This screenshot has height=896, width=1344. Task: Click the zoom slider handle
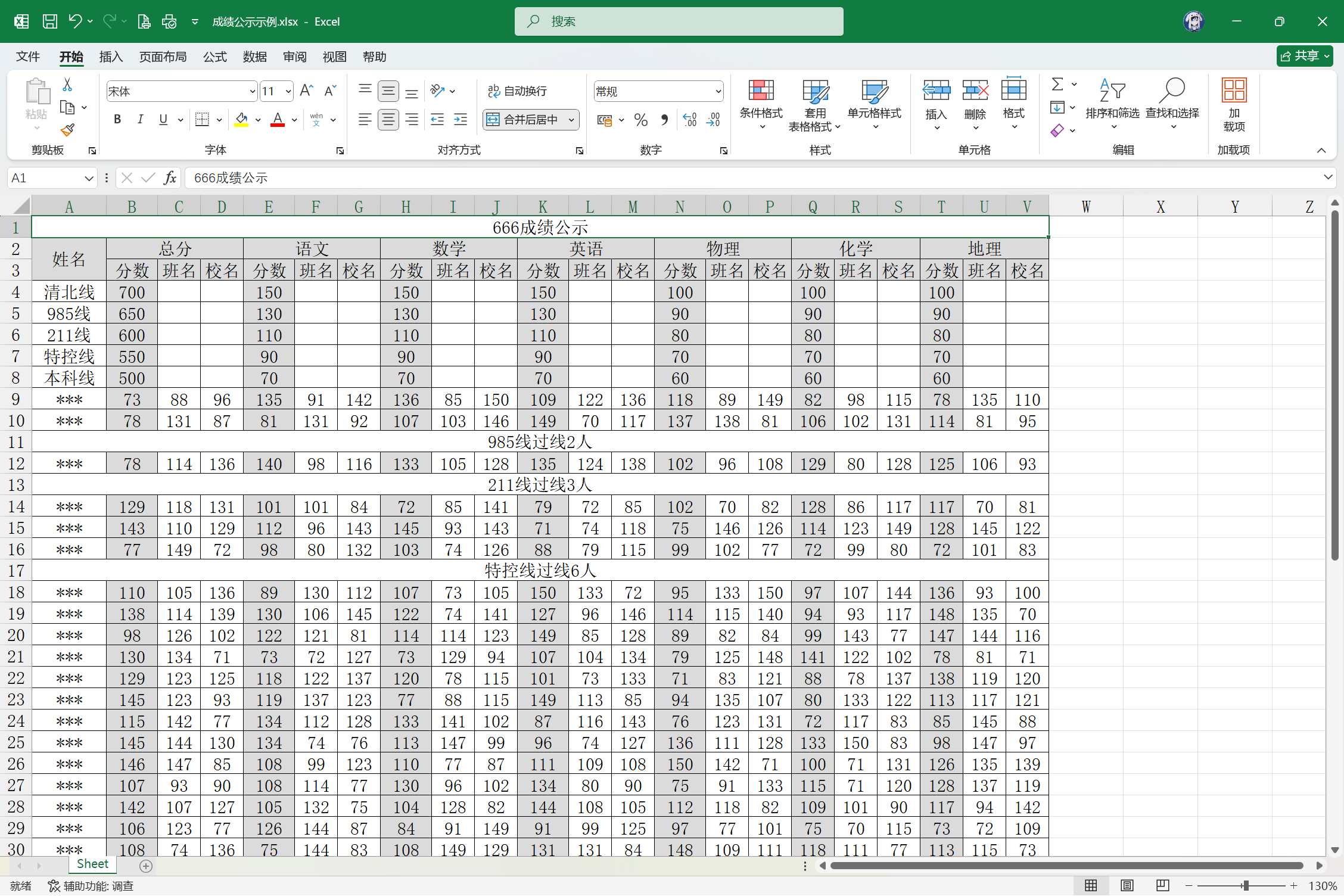(x=1245, y=886)
